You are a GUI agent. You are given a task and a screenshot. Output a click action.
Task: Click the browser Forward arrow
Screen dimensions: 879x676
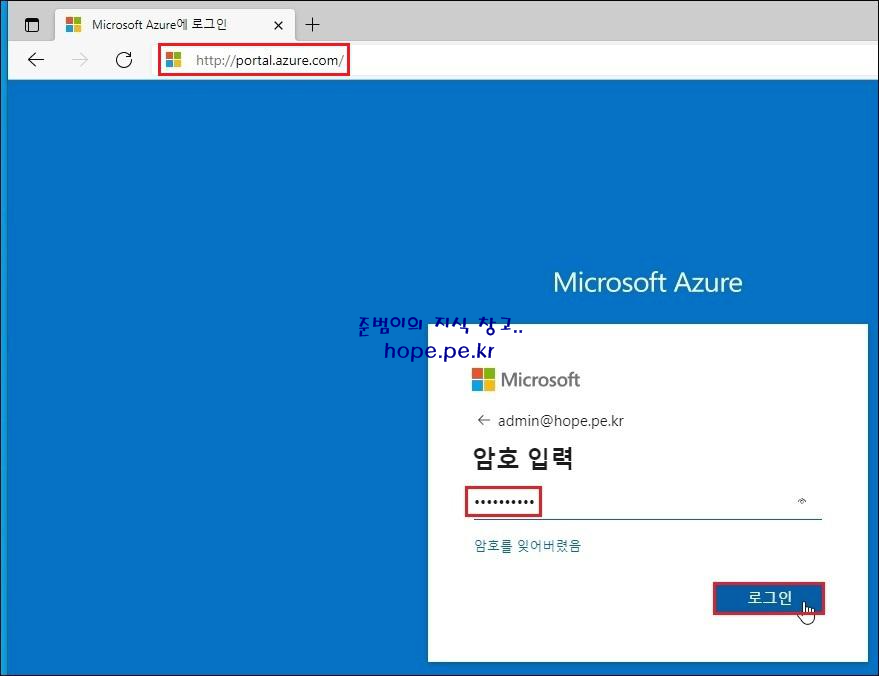click(80, 59)
